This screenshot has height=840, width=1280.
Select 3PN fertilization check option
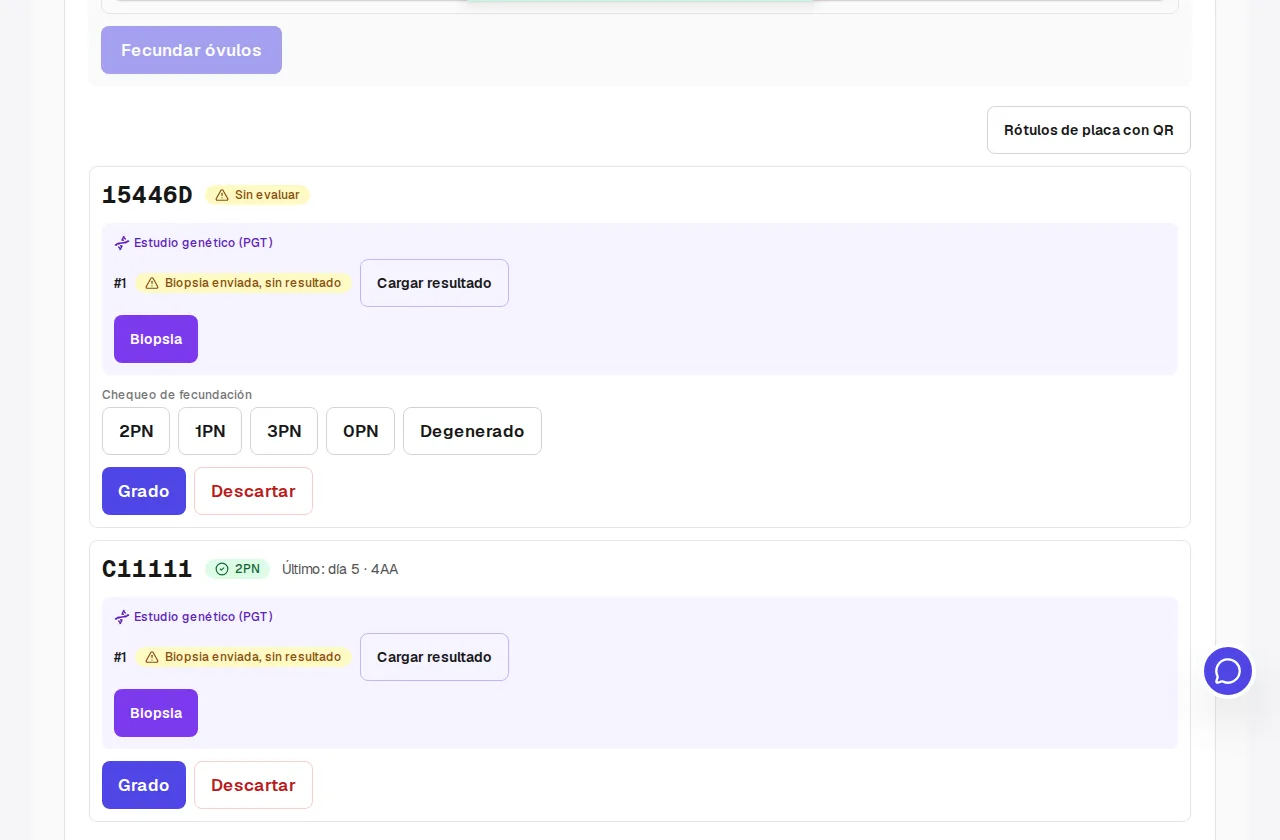[x=284, y=431]
